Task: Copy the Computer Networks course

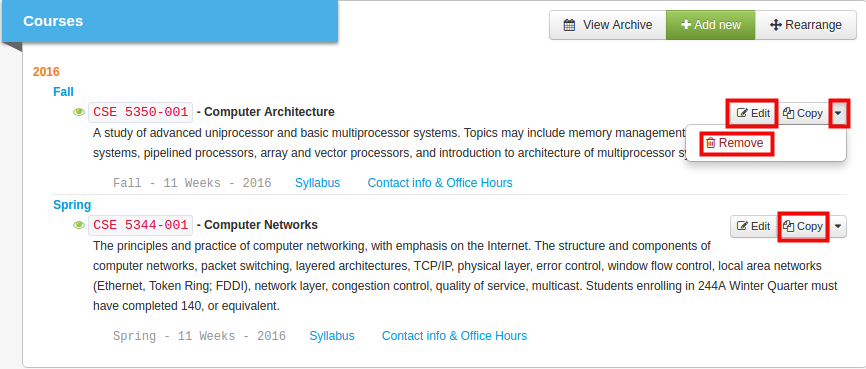Action: tap(803, 226)
